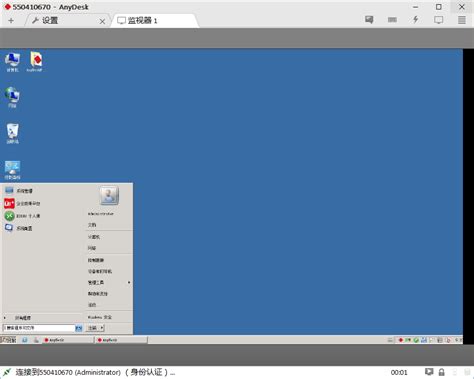Click the 注销 log off button
The image size is (474, 379).
92,328
